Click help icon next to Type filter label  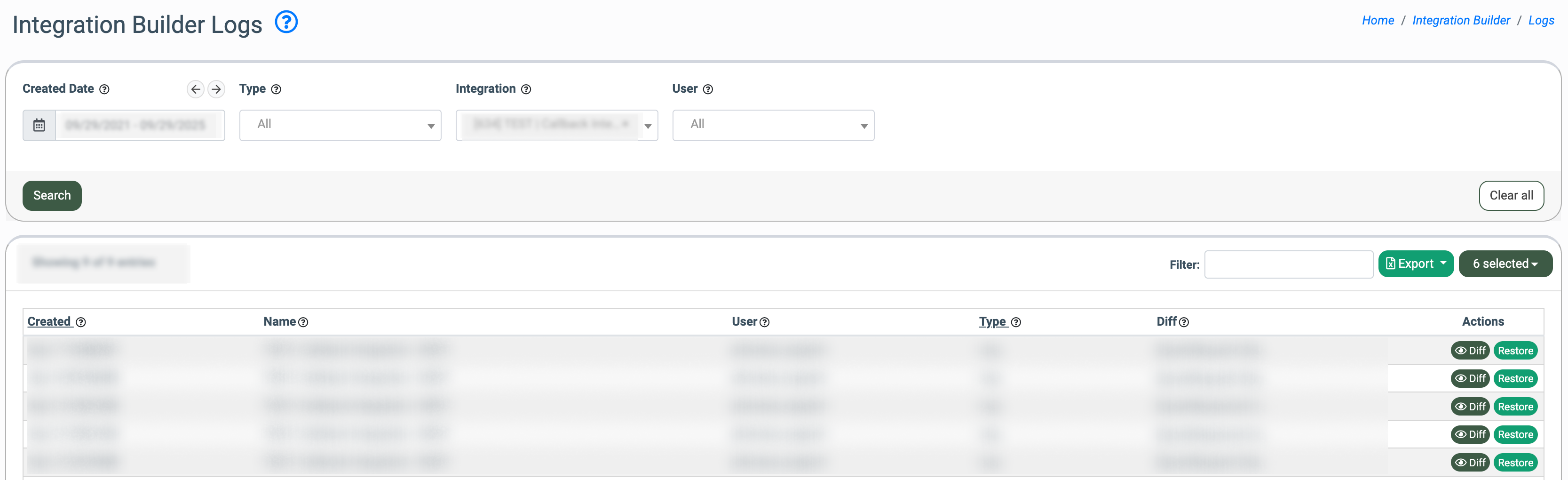(277, 89)
